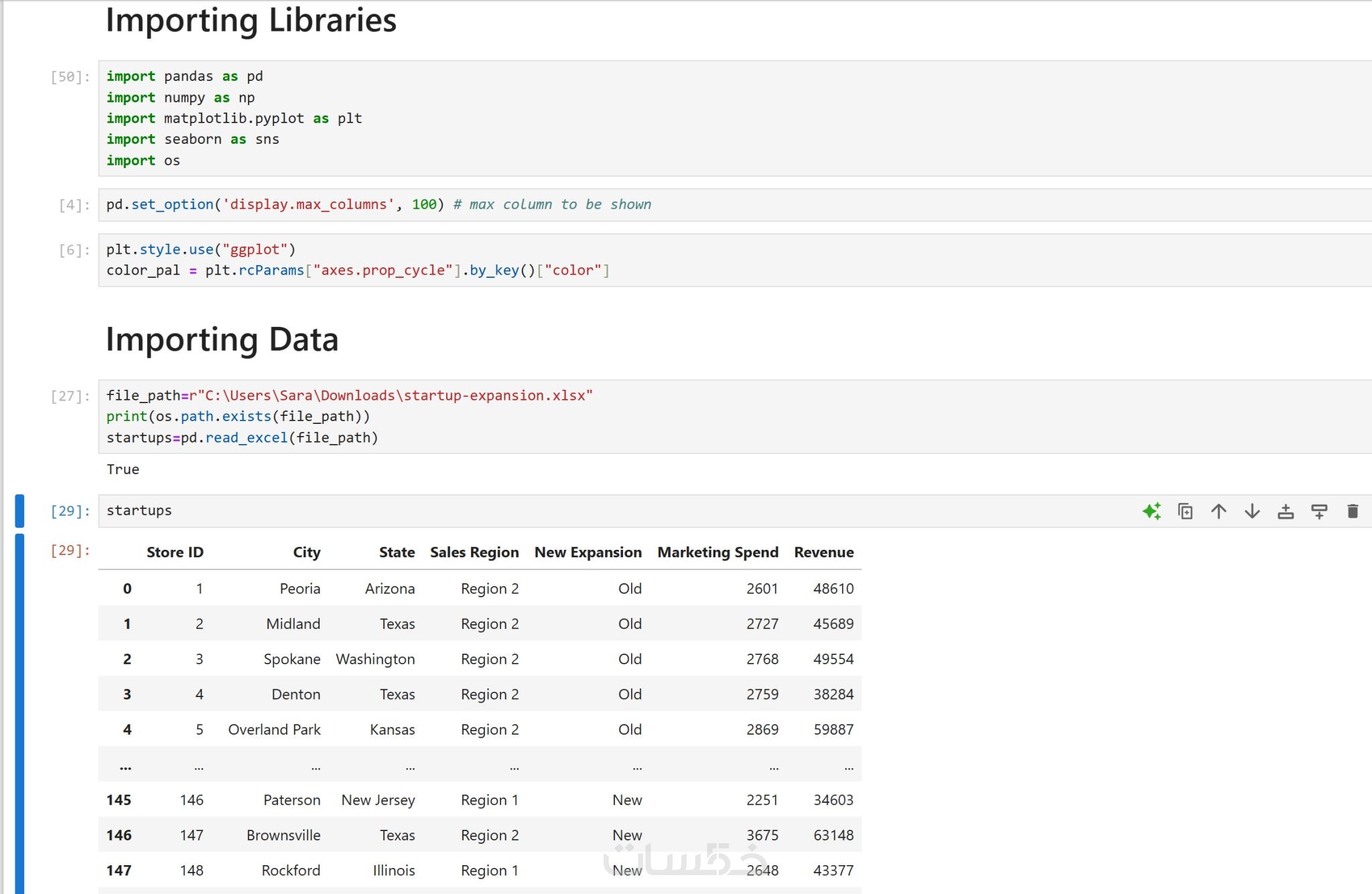Viewport: 1372px width, 894px height.
Task: Click the green AI sparkle icon
Action: pos(1152,512)
